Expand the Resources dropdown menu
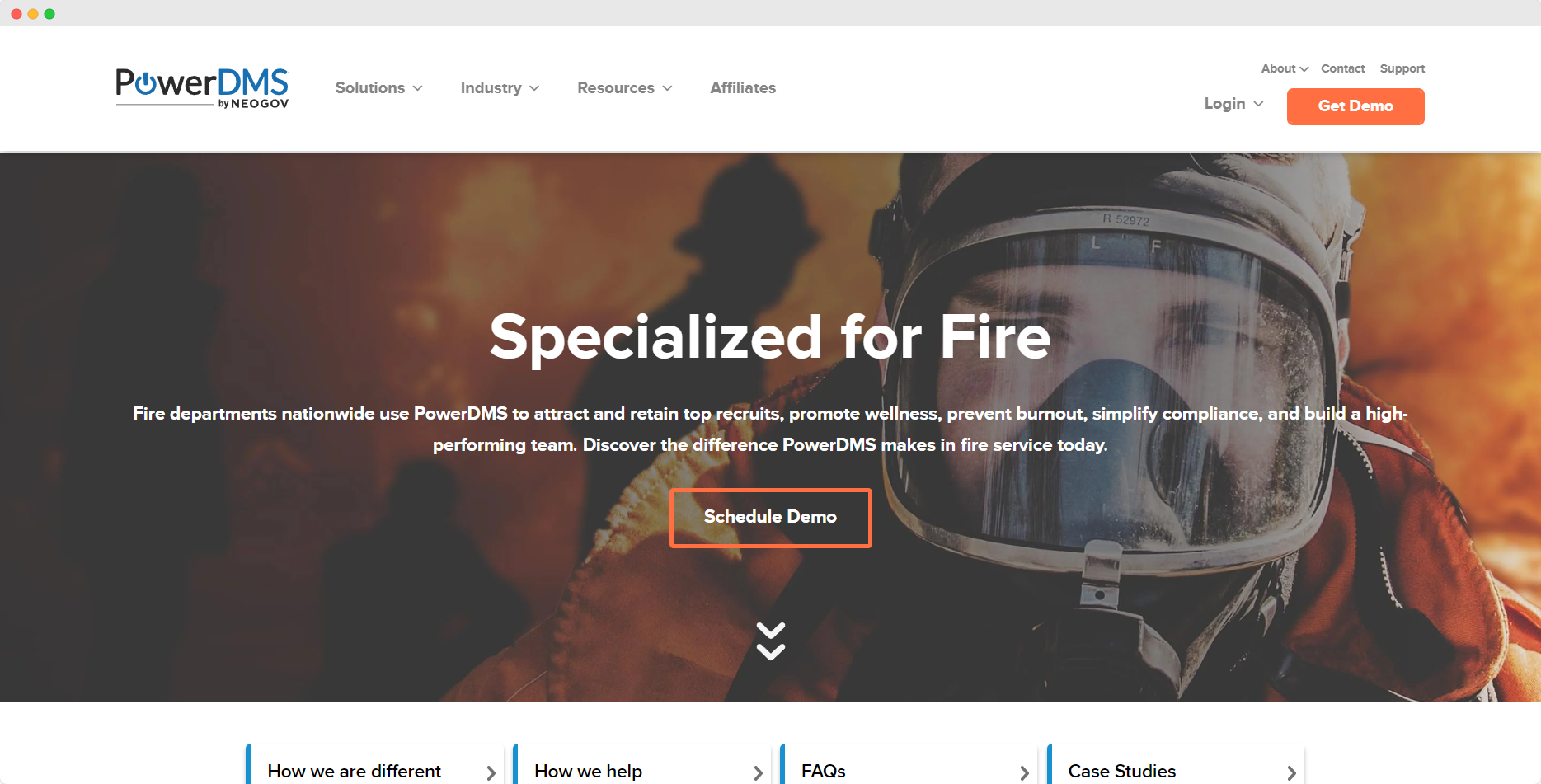This screenshot has height=784, width=1541. click(x=624, y=87)
